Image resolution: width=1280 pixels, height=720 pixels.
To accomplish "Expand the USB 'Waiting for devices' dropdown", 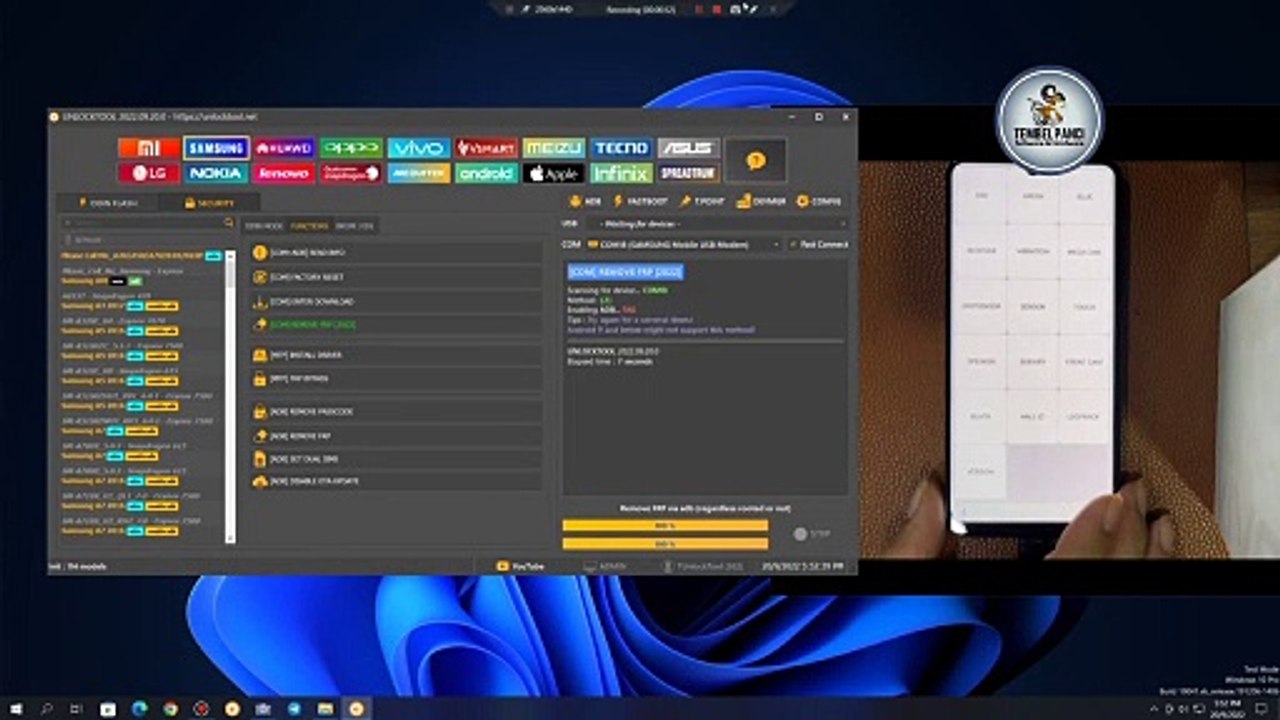I will pos(716,224).
